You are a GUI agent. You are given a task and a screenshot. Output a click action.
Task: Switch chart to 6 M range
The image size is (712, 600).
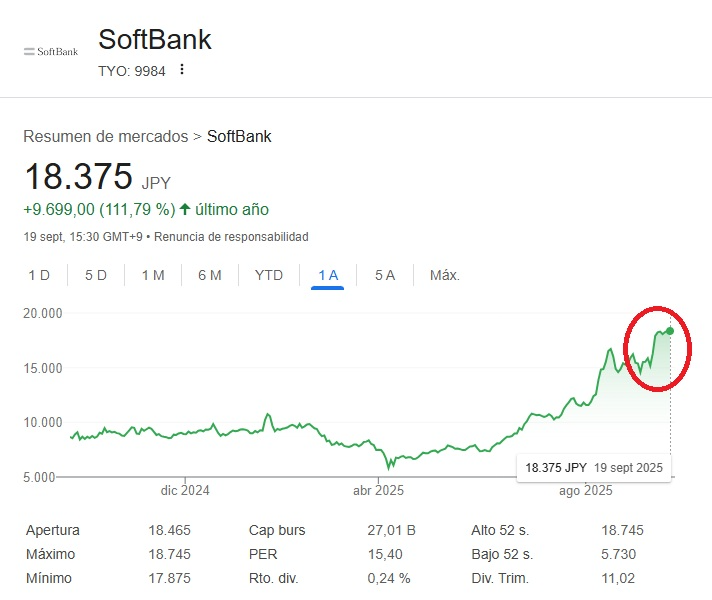[210, 275]
